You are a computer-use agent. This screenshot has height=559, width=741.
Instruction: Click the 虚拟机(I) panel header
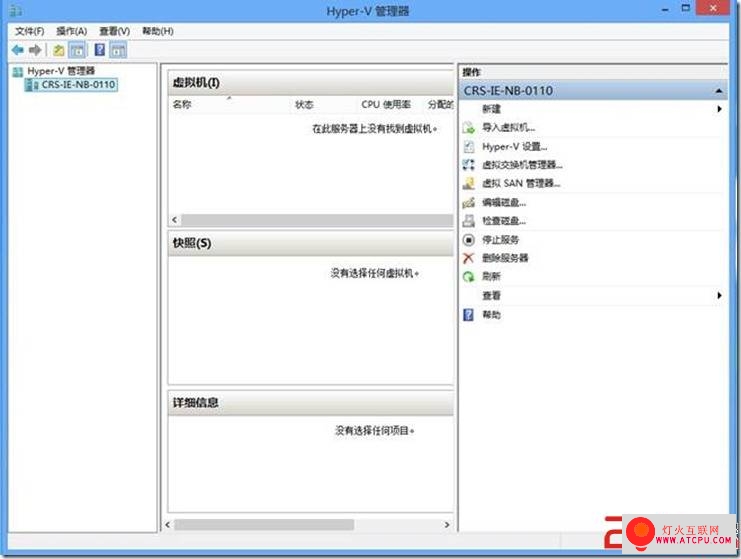point(310,83)
